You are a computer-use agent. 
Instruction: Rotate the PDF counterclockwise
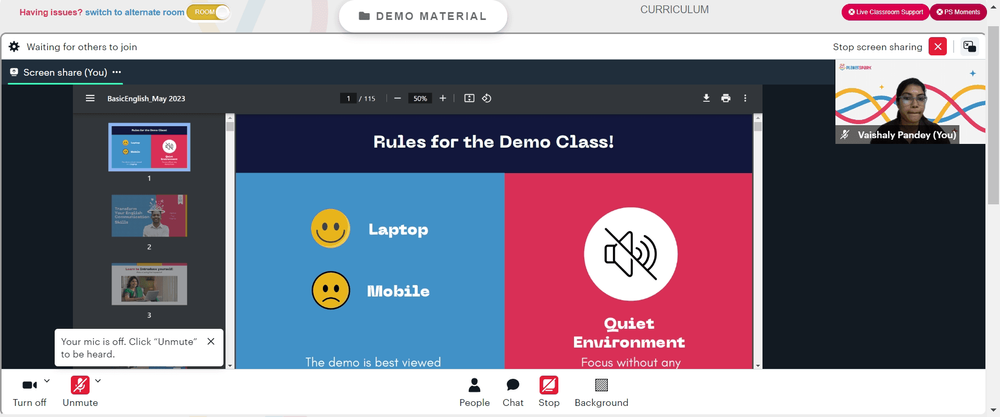(x=487, y=98)
